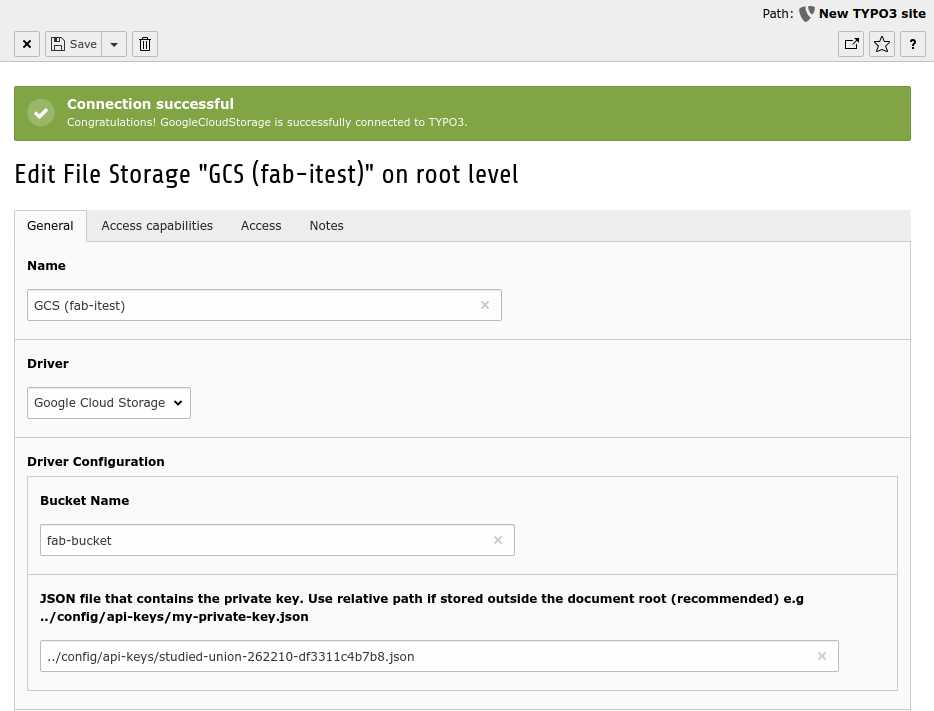Click the Edit File Storage page heading
Screen dimensions: 934x711
click(266, 174)
